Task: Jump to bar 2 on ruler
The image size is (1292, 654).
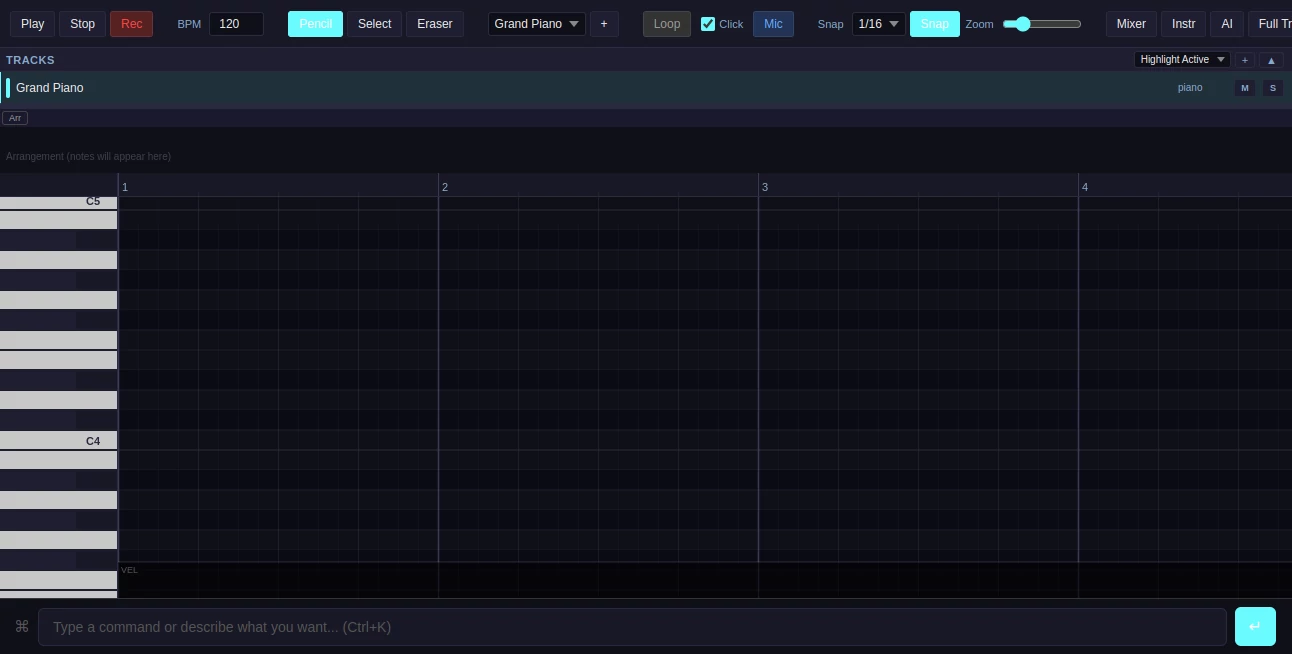Action: point(445,187)
